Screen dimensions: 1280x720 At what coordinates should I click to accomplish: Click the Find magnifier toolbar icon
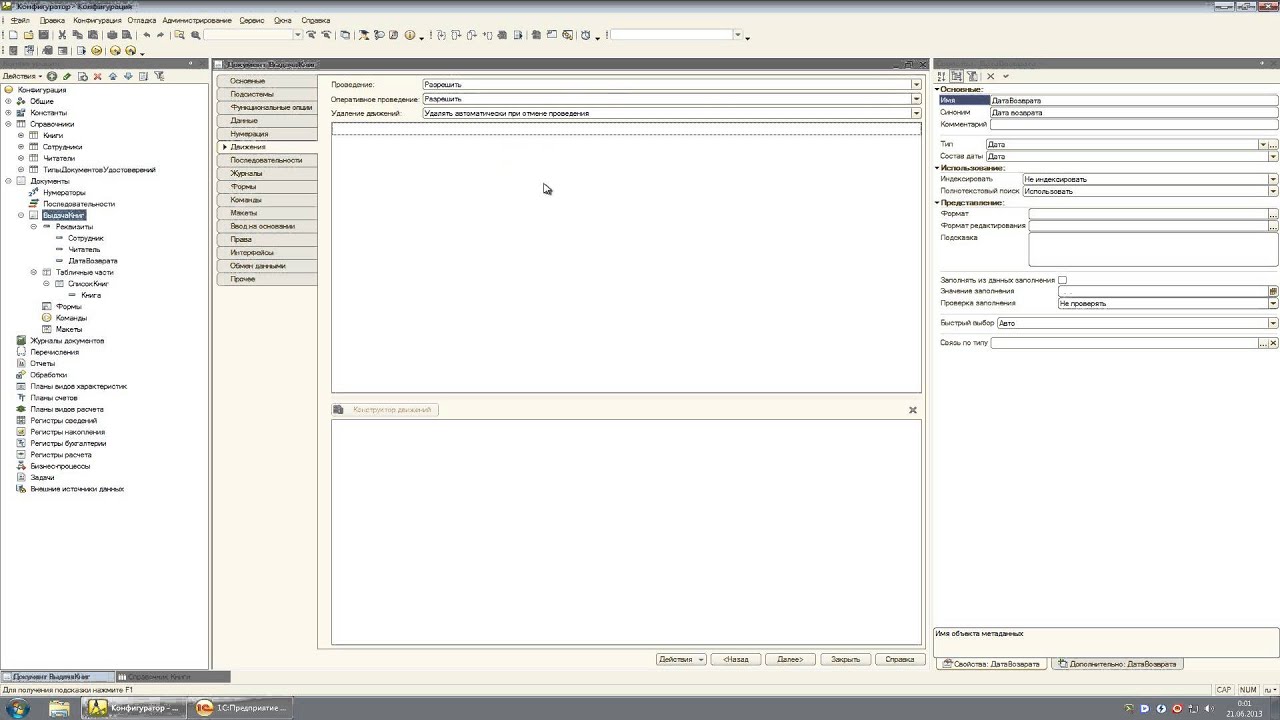pos(180,35)
